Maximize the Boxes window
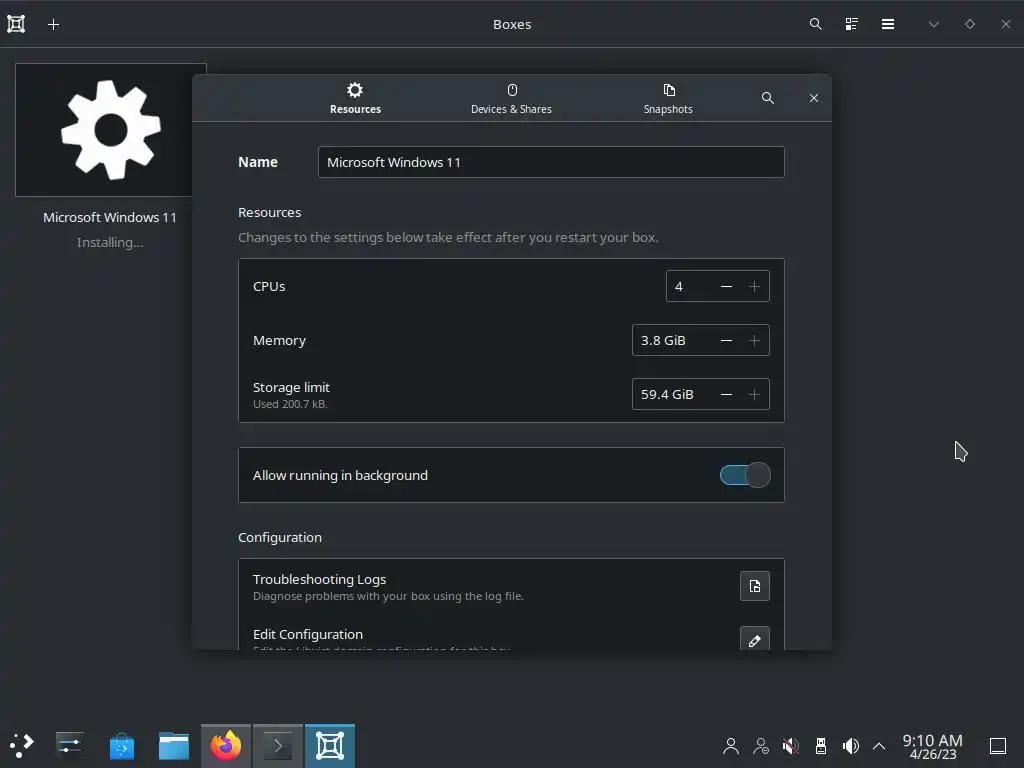Image resolution: width=1024 pixels, height=768 pixels. coord(970,24)
